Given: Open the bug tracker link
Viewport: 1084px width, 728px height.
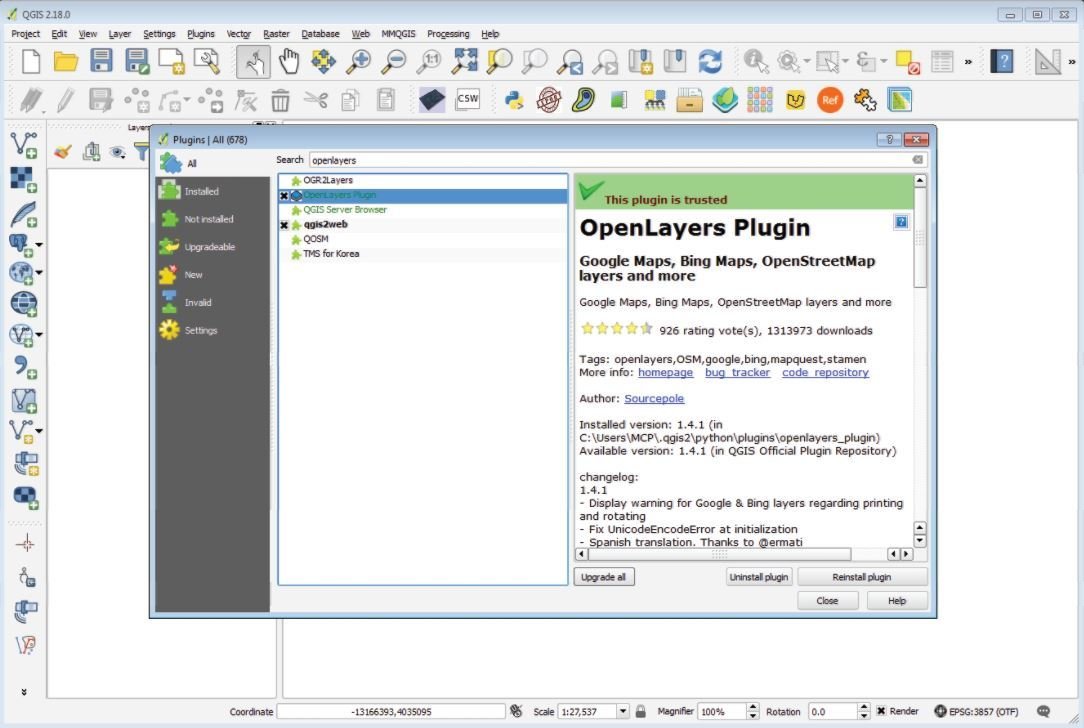Looking at the screenshot, I should point(737,372).
